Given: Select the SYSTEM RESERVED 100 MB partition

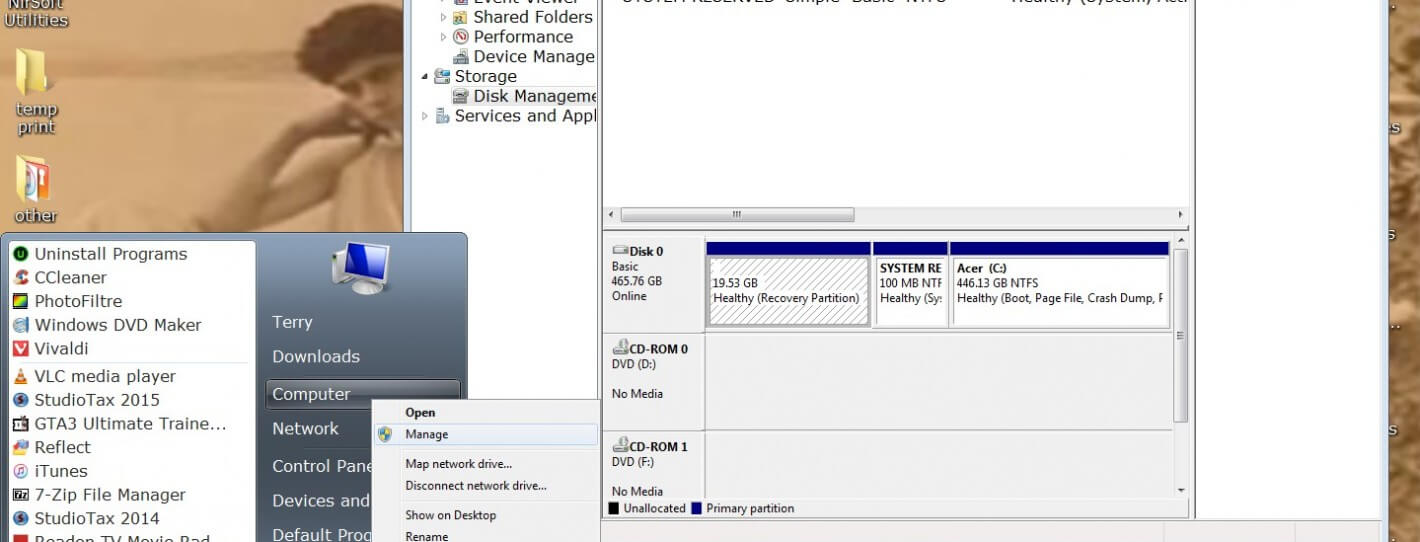Looking at the screenshot, I should pyautogui.click(x=910, y=291).
